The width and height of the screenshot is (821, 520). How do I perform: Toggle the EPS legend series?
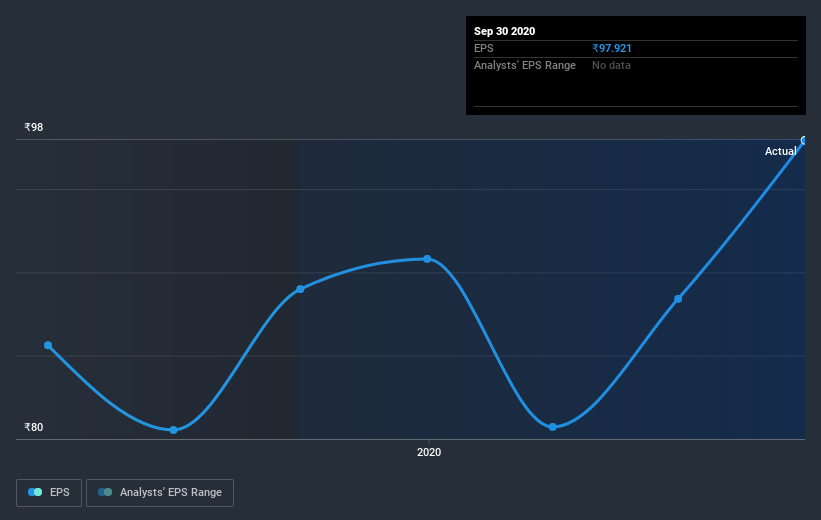pyautogui.click(x=49, y=492)
